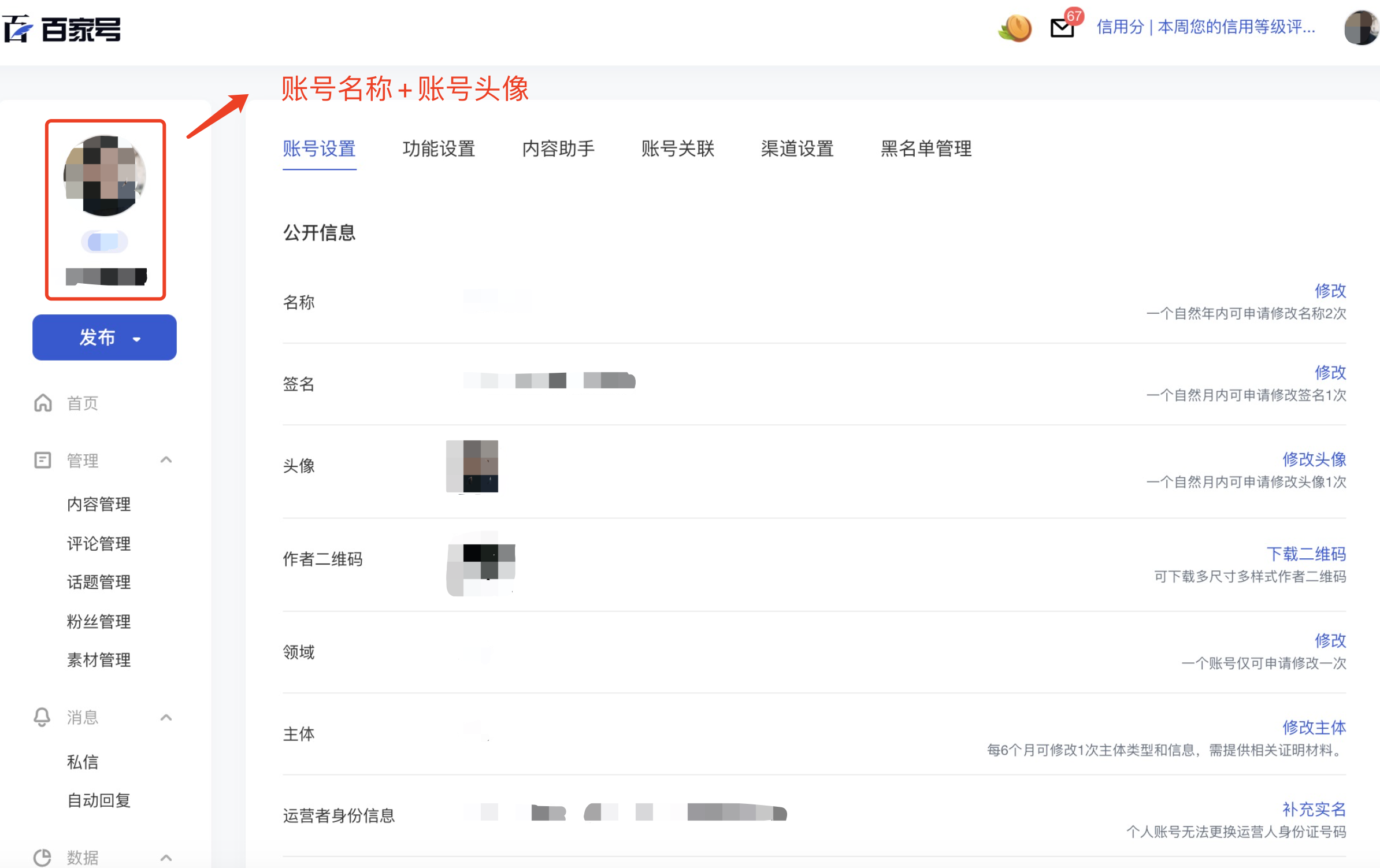Screen dimensions: 1380x868
Task: Collapse the 管理 section chevron
Action: pos(166,460)
